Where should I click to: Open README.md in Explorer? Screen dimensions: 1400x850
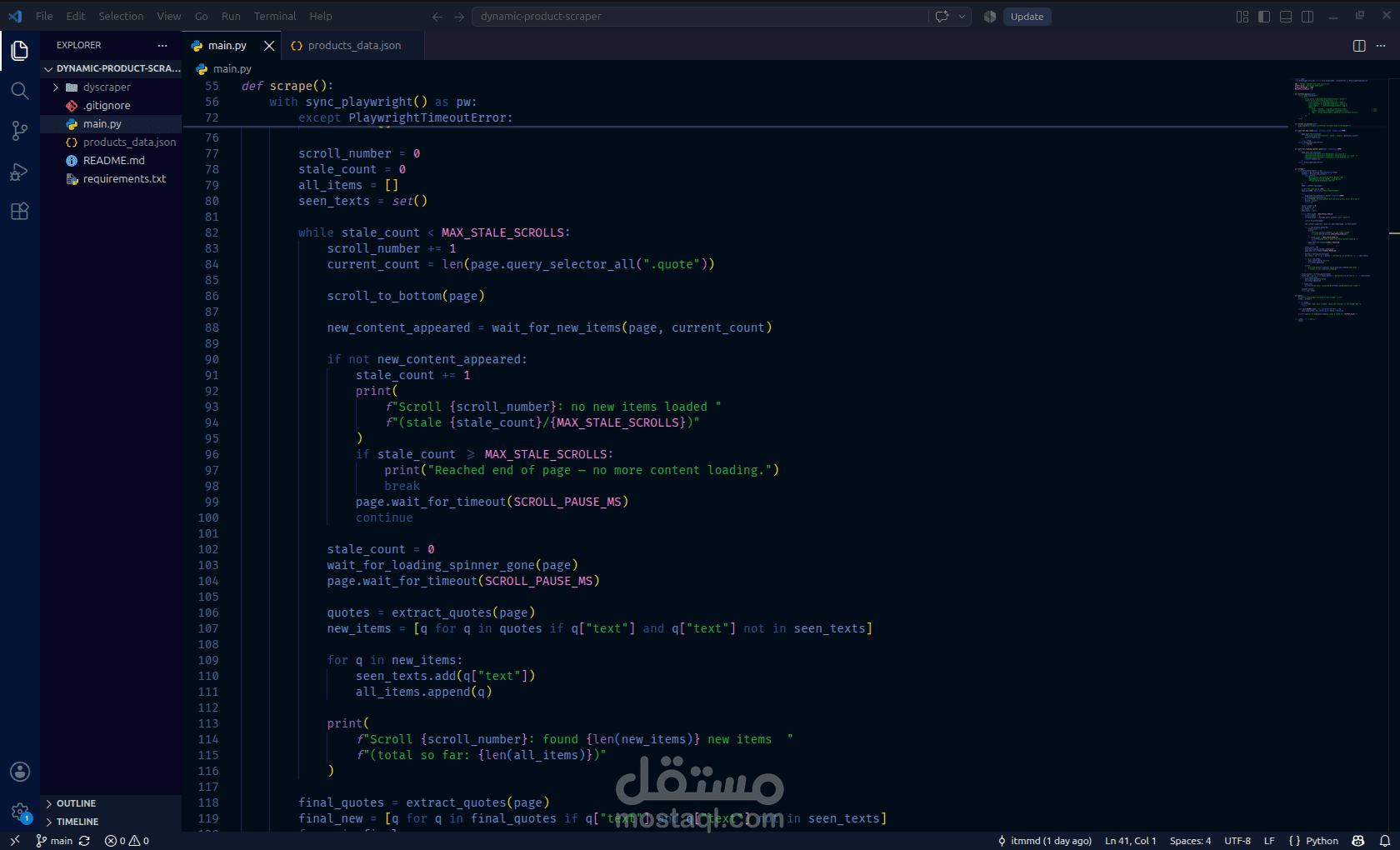[111, 161]
